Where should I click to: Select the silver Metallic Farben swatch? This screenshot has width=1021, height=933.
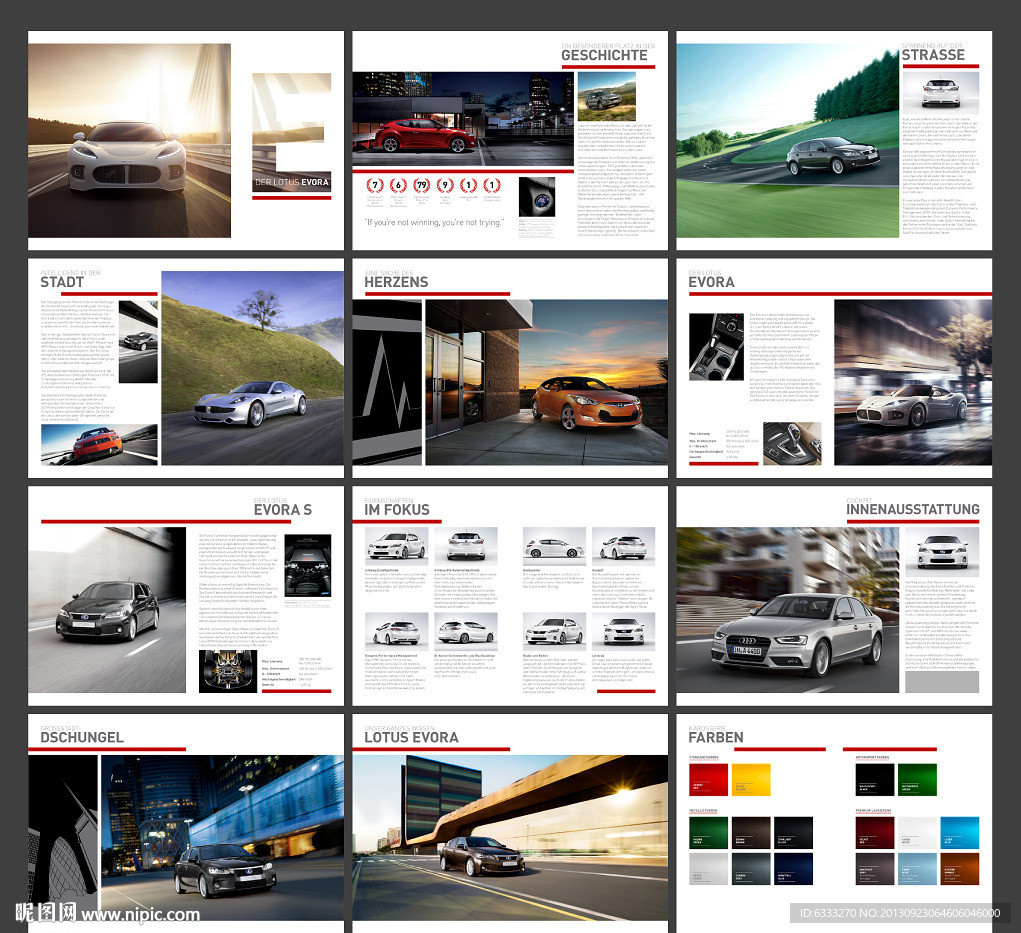click(708, 869)
